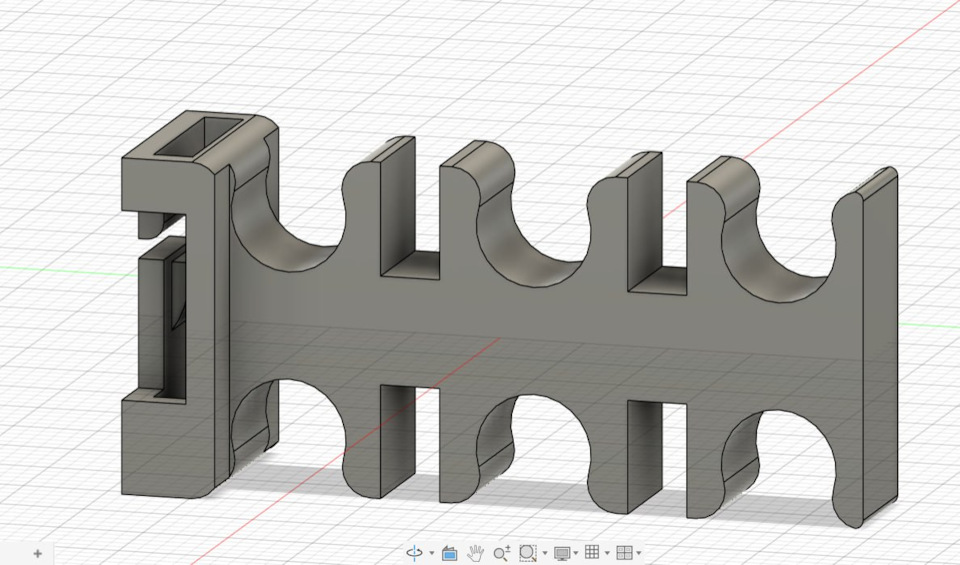Open the Viewports layout icon
Image resolution: width=960 pixels, height=565 pixels.
click(624, 553)
